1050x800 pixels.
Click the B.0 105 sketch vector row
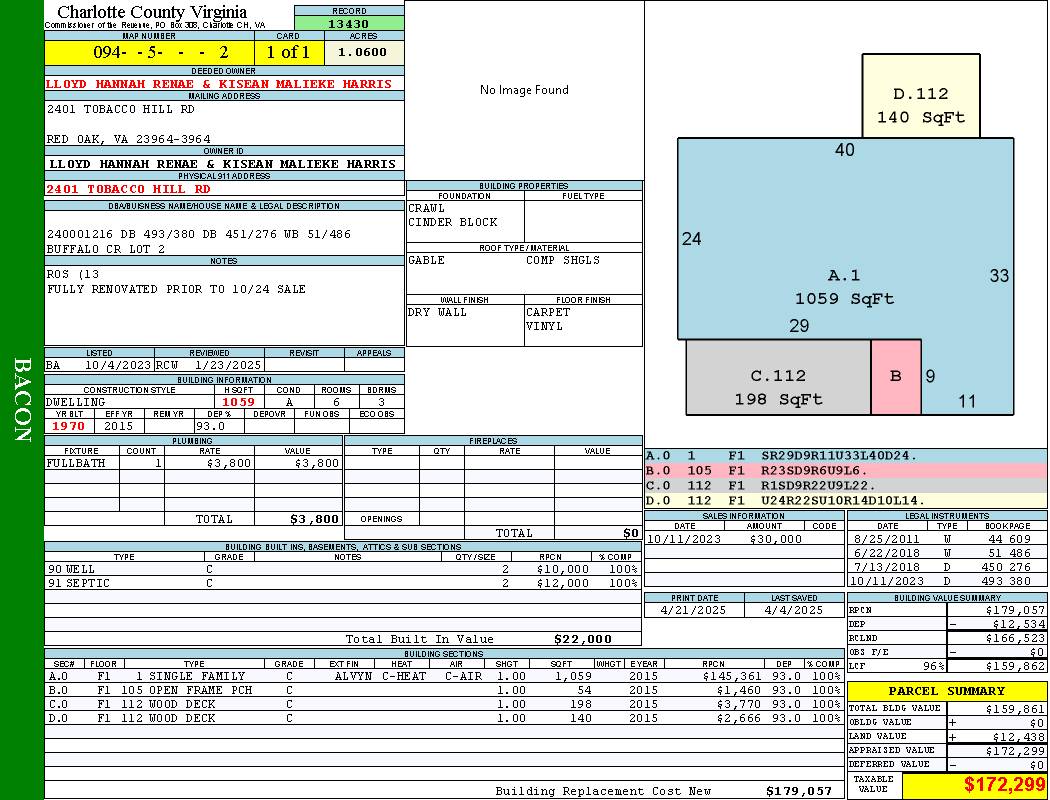[x=846, y=471]
